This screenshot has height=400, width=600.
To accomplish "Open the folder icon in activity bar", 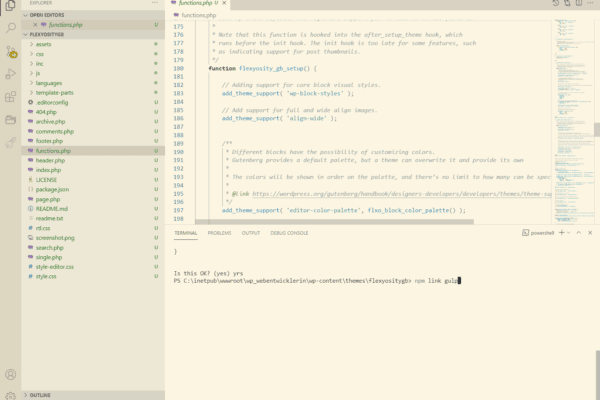I will coord(11,119).
